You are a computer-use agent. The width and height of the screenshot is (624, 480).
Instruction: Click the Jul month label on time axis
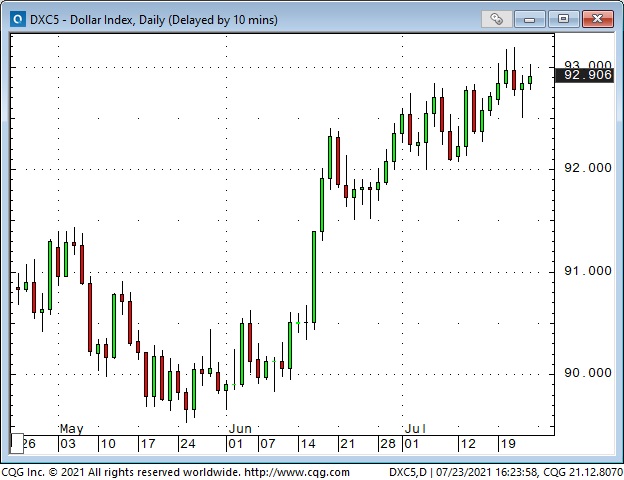(415, 429)
